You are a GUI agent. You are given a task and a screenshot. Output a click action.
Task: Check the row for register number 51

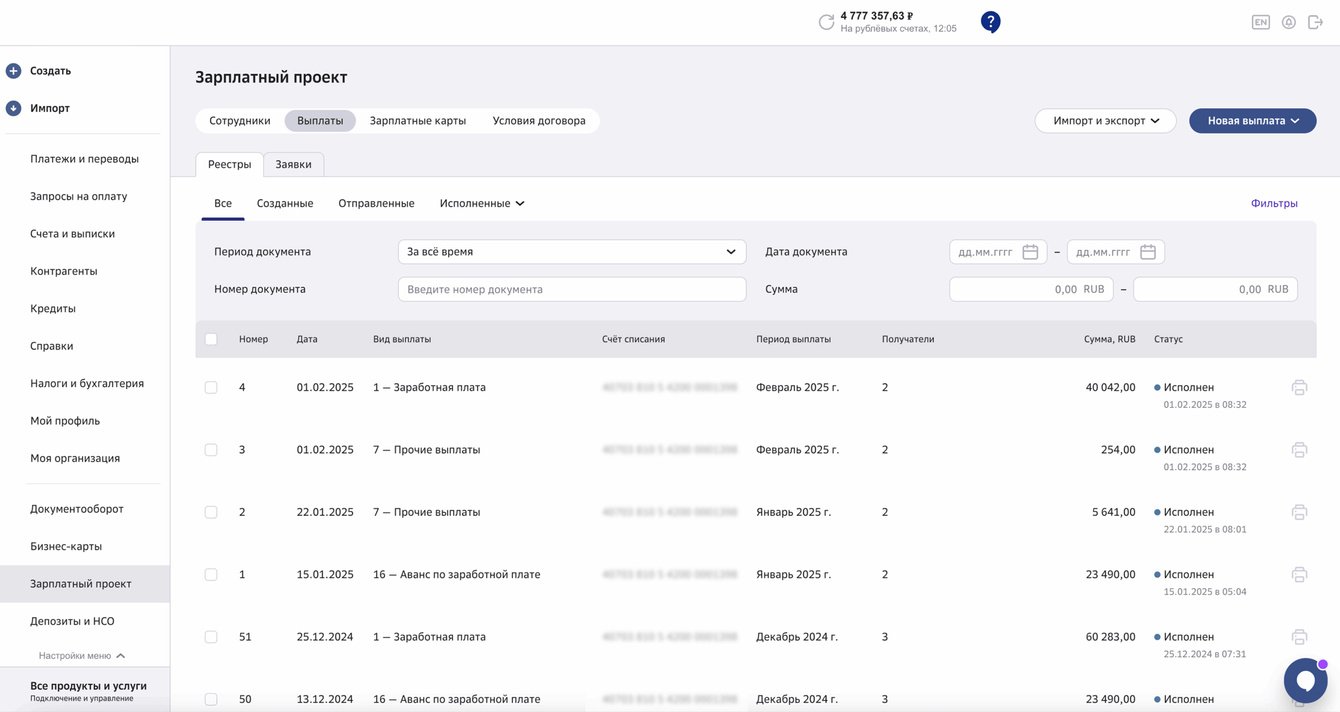tap(211, 637)
